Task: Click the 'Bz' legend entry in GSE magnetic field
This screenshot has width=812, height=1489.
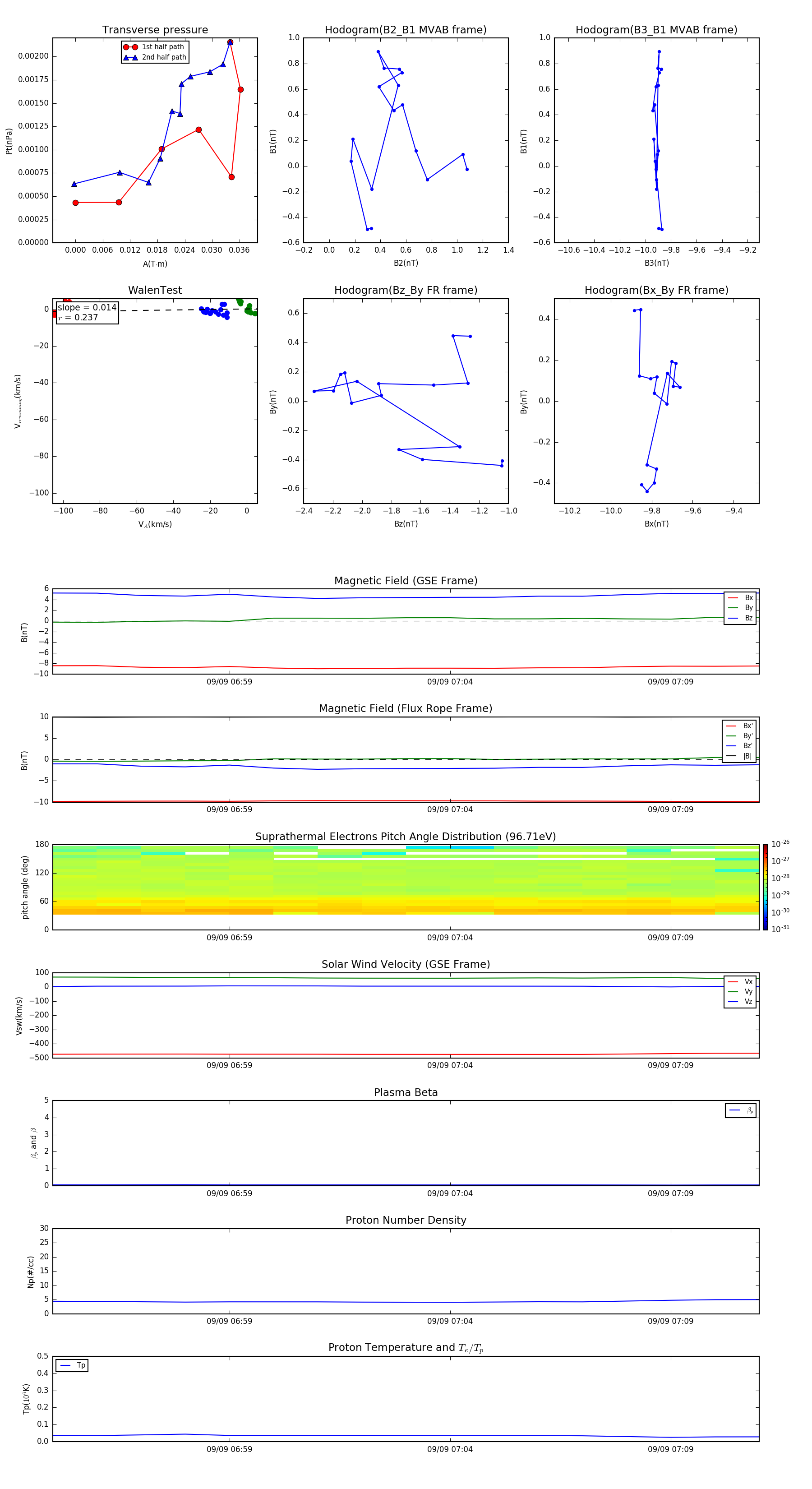Action: (x=740, y=618)
